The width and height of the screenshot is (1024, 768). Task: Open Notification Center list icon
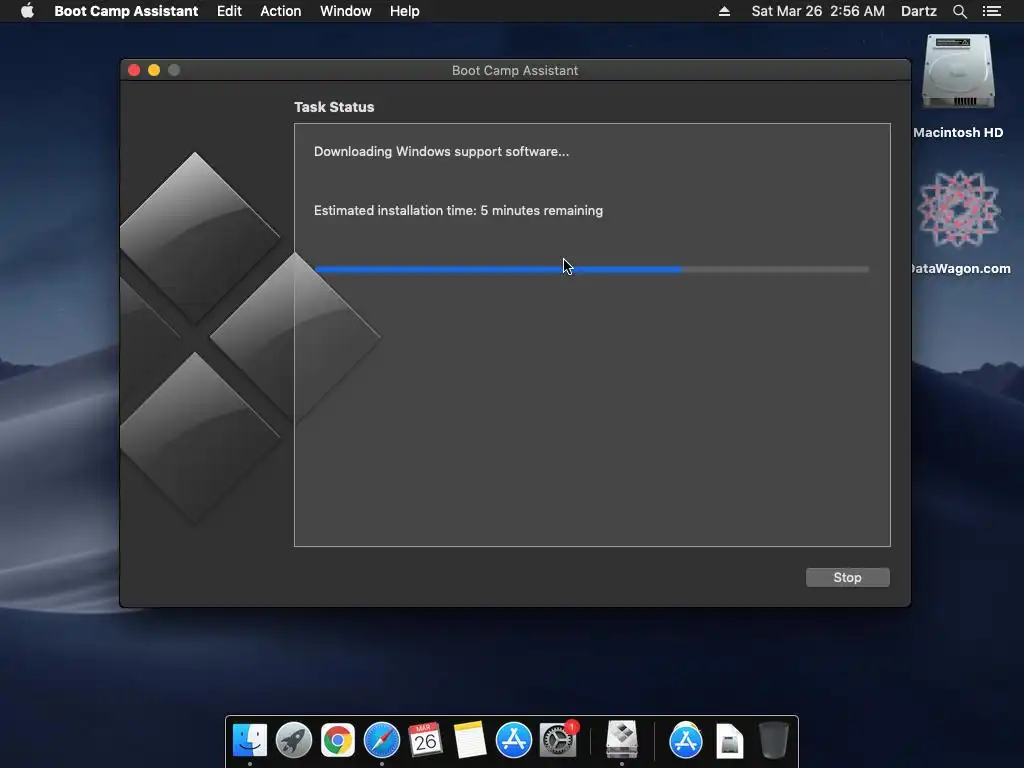tap(991, 11)
